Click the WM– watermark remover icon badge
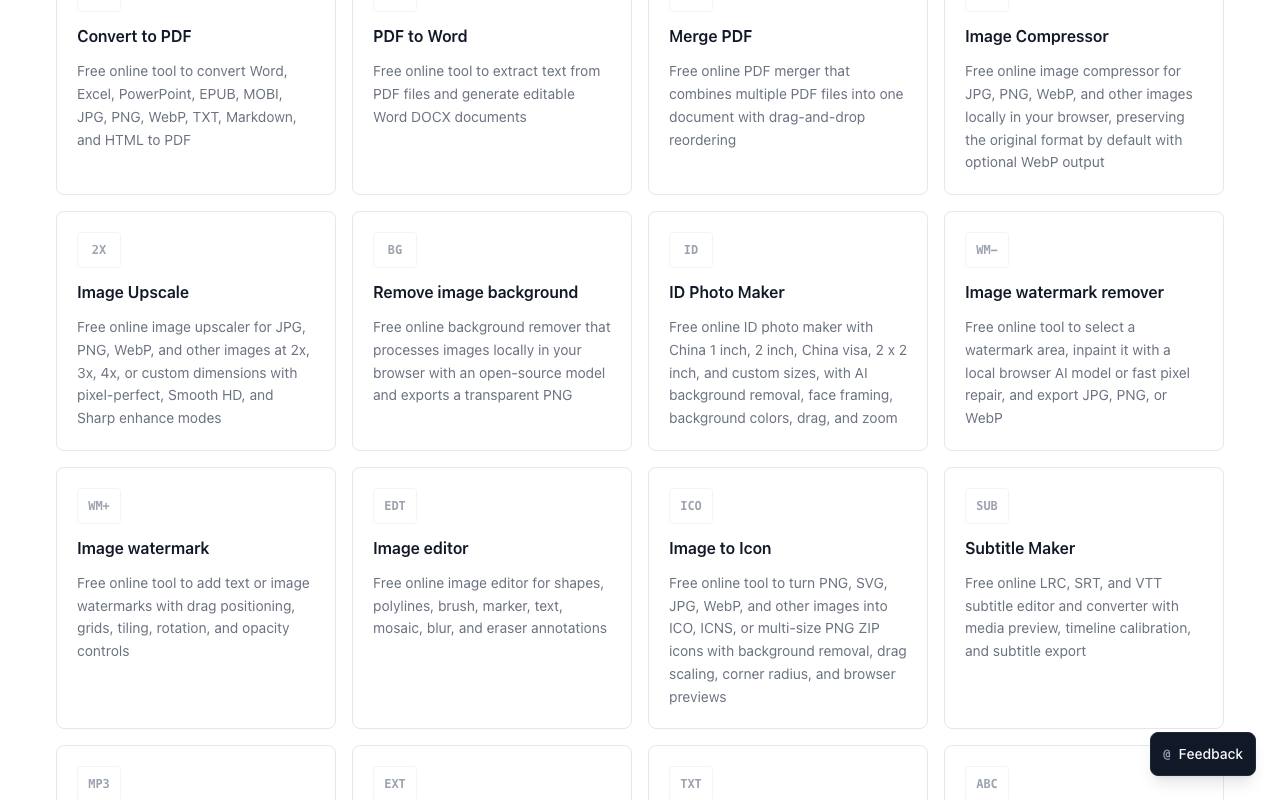This screenshot has width=1280, height=800. point(987,250)
